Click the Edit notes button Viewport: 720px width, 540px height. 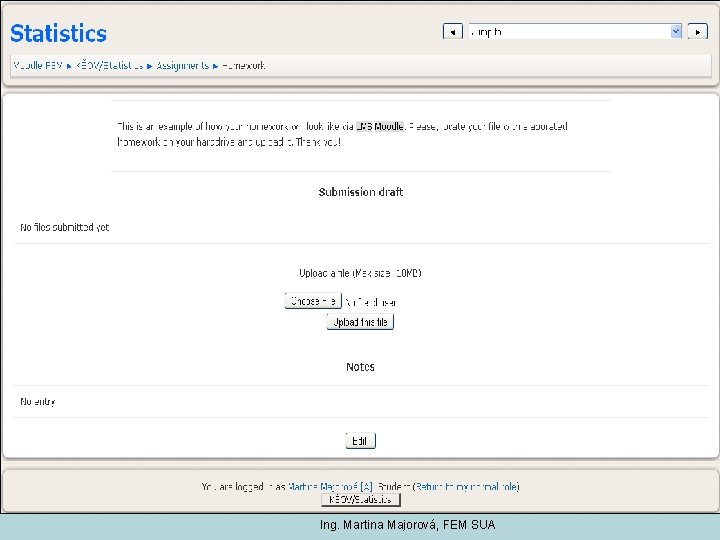pos(360,441)
